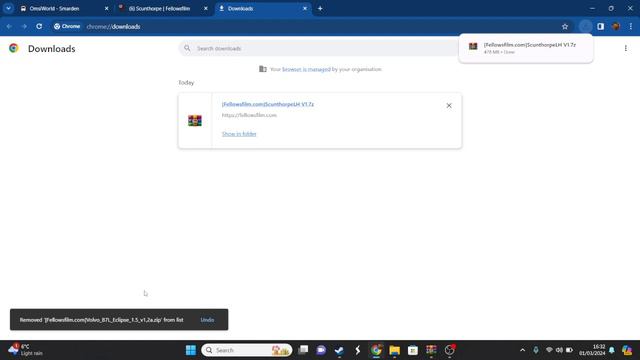This screenshot has width=640, height=360.
Task: Open Steam from the taskbar
Action: tap(339, 350)
